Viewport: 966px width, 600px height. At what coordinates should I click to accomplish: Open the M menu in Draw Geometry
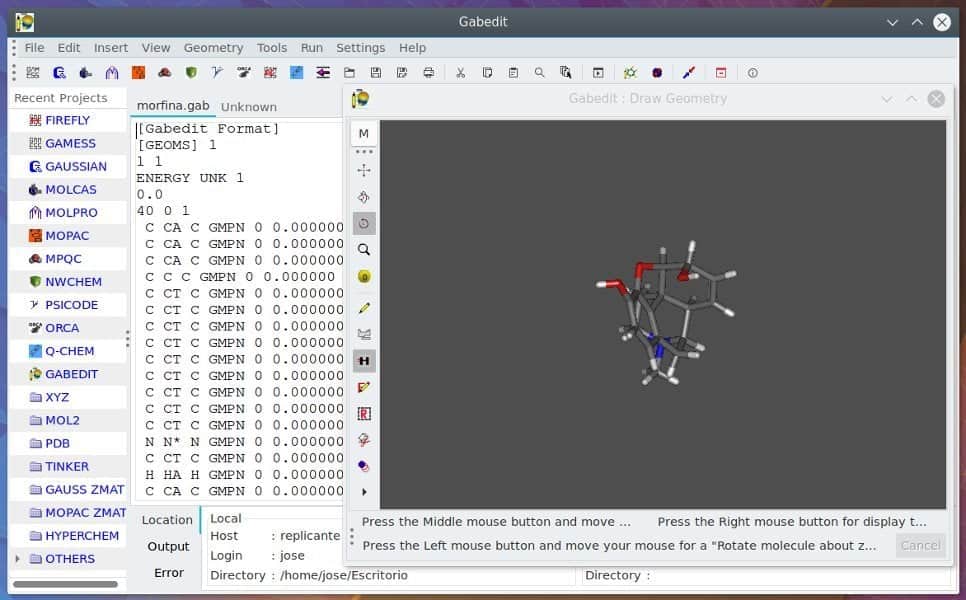click(363, 134)
